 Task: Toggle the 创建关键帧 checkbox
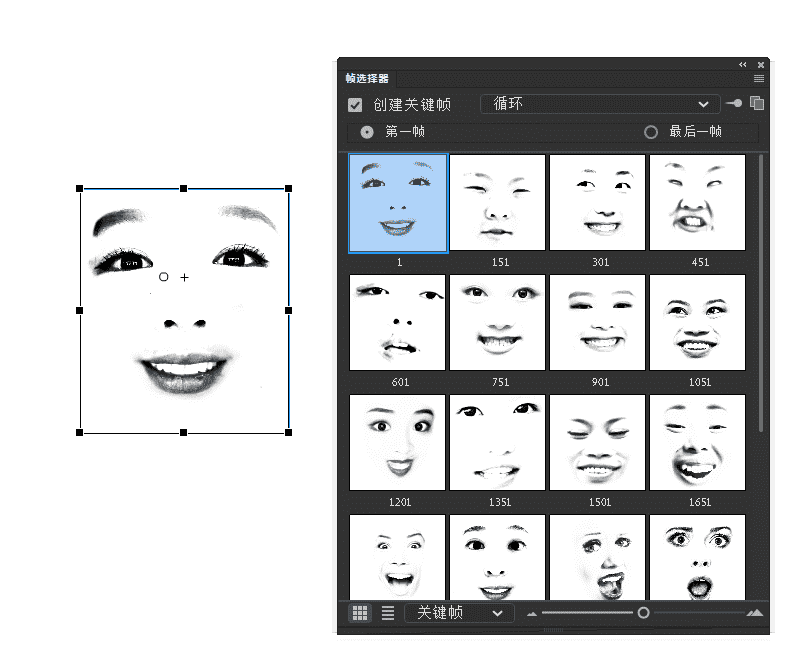[x=355, y=105]
